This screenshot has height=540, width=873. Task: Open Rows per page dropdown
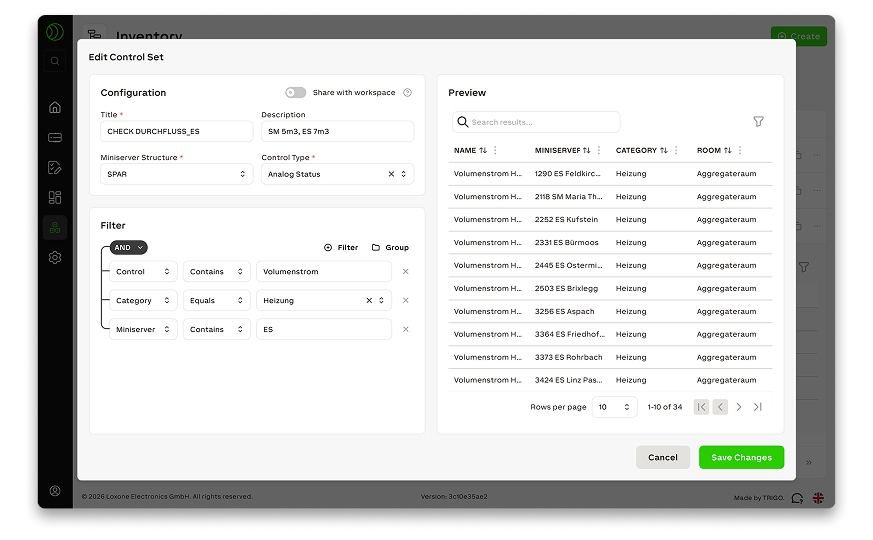pos(614,407)
